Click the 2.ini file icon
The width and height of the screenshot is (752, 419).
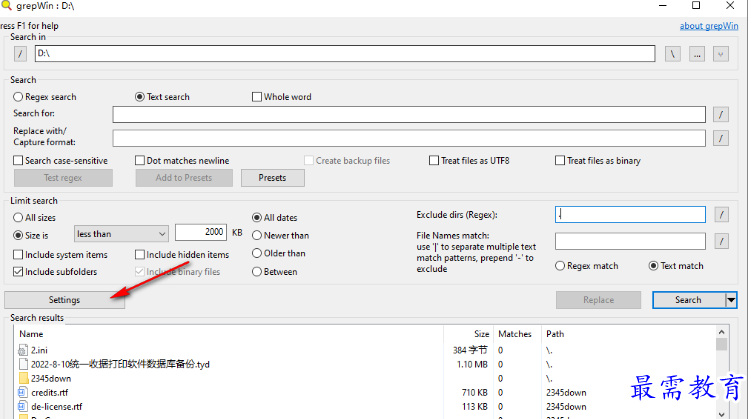23,350
